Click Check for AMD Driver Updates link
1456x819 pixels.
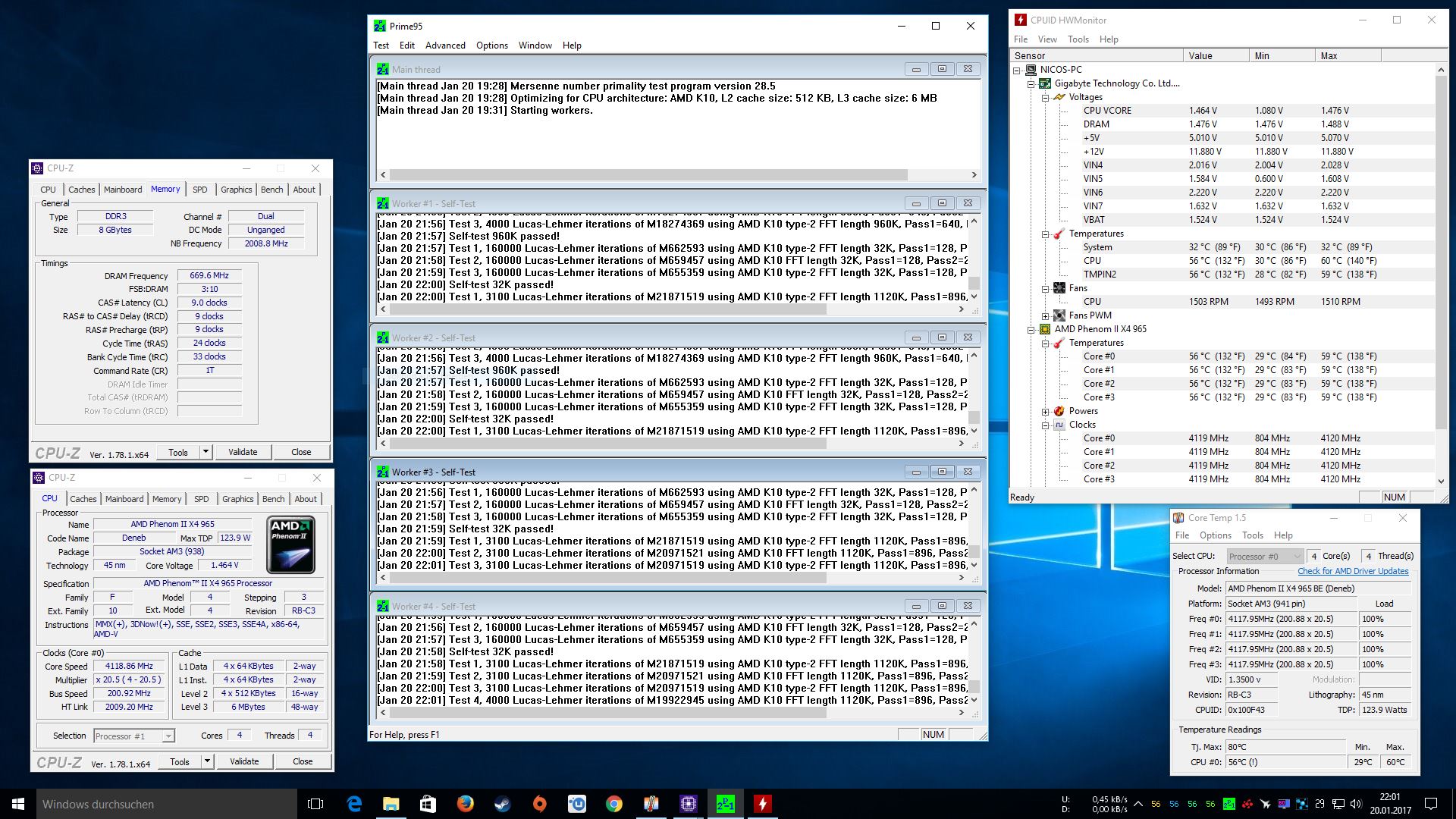coord(1353,571)
